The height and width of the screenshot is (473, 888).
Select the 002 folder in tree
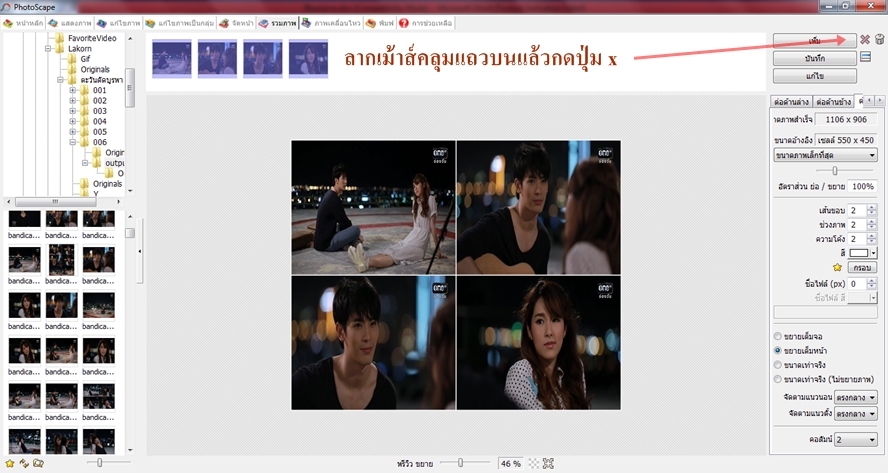(x=100, y=101)
